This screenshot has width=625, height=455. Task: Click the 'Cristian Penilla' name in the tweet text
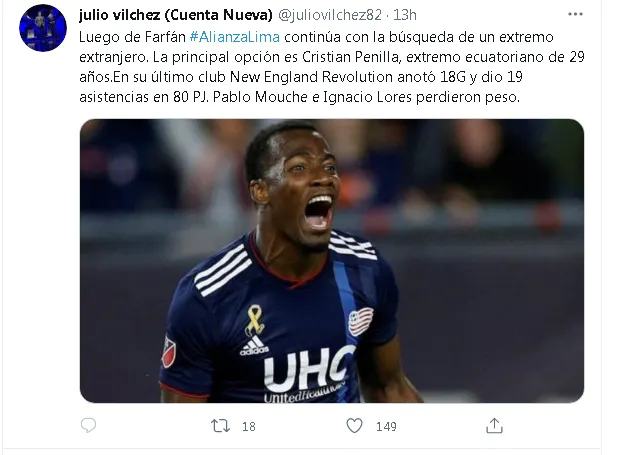coord(350,57)
